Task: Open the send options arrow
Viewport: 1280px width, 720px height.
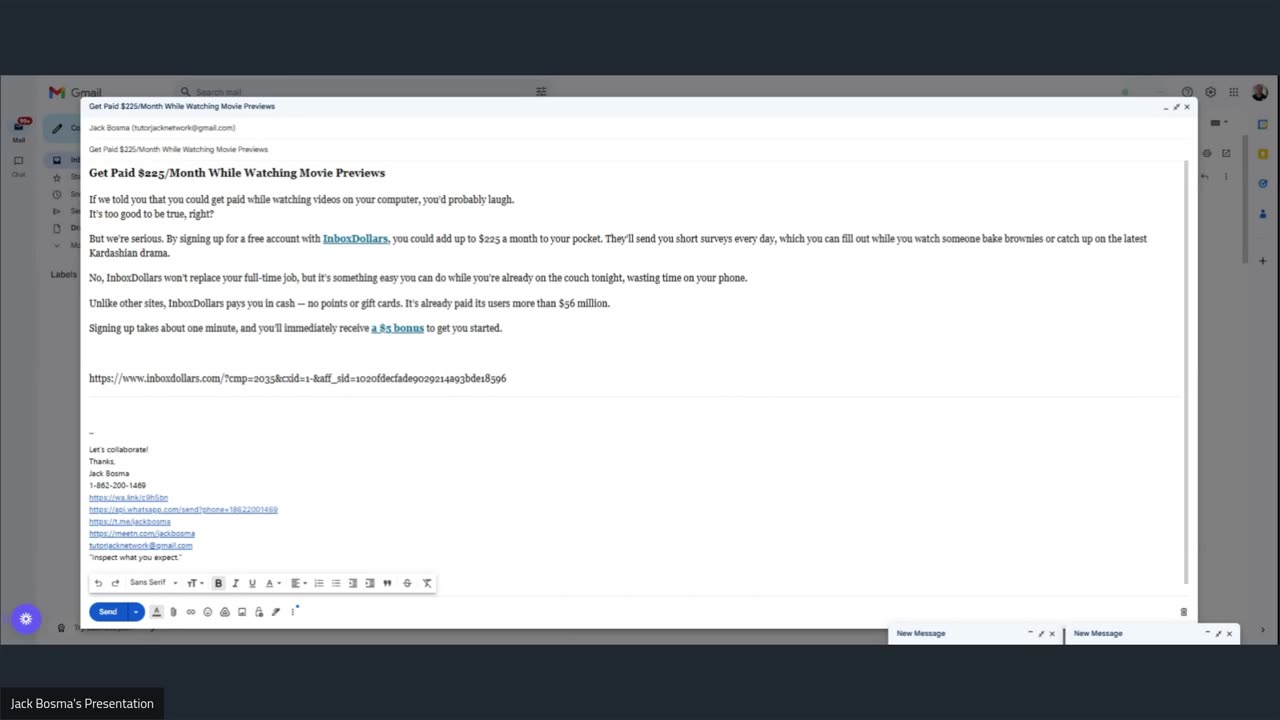Action: (136, 612)
